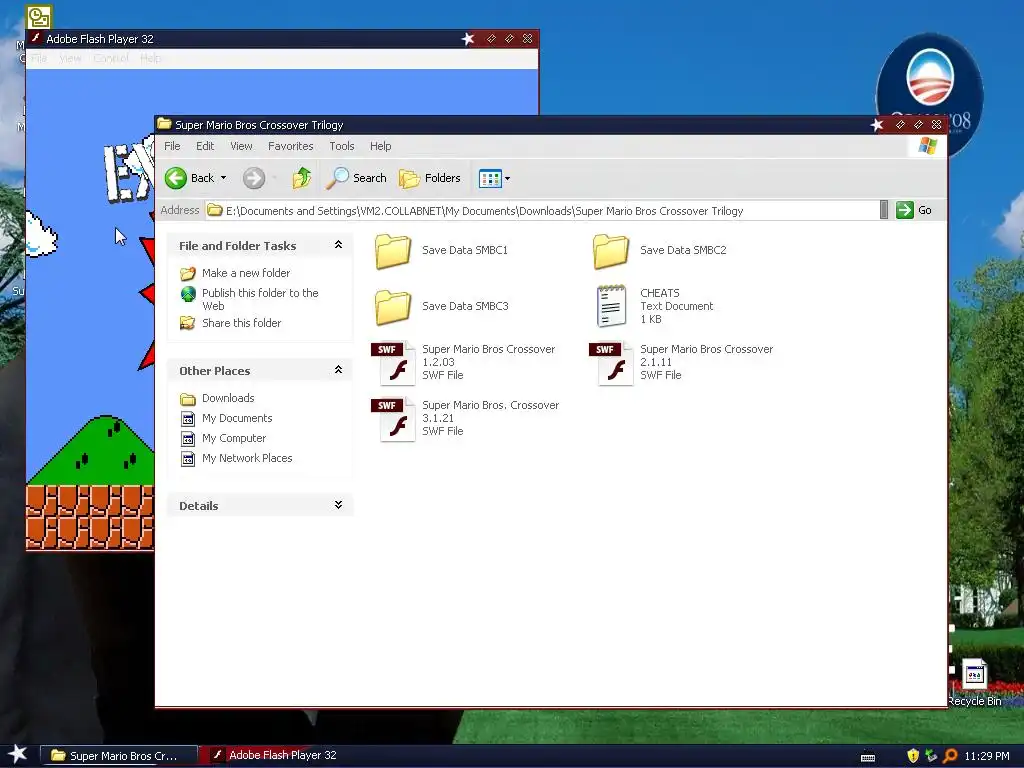The width and height of the screenshot is (1024, 768).
Task: Switch to Super Mario Bros Cr... taskbar button
Action: [x=119, y=756]
